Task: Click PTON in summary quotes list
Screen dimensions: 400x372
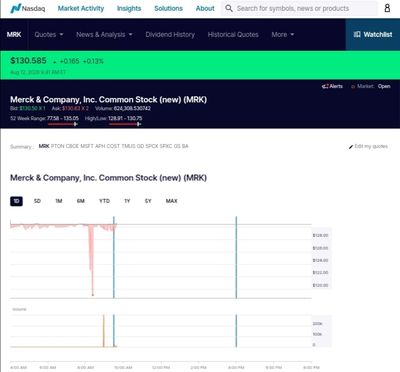Action: click(58, 146)
